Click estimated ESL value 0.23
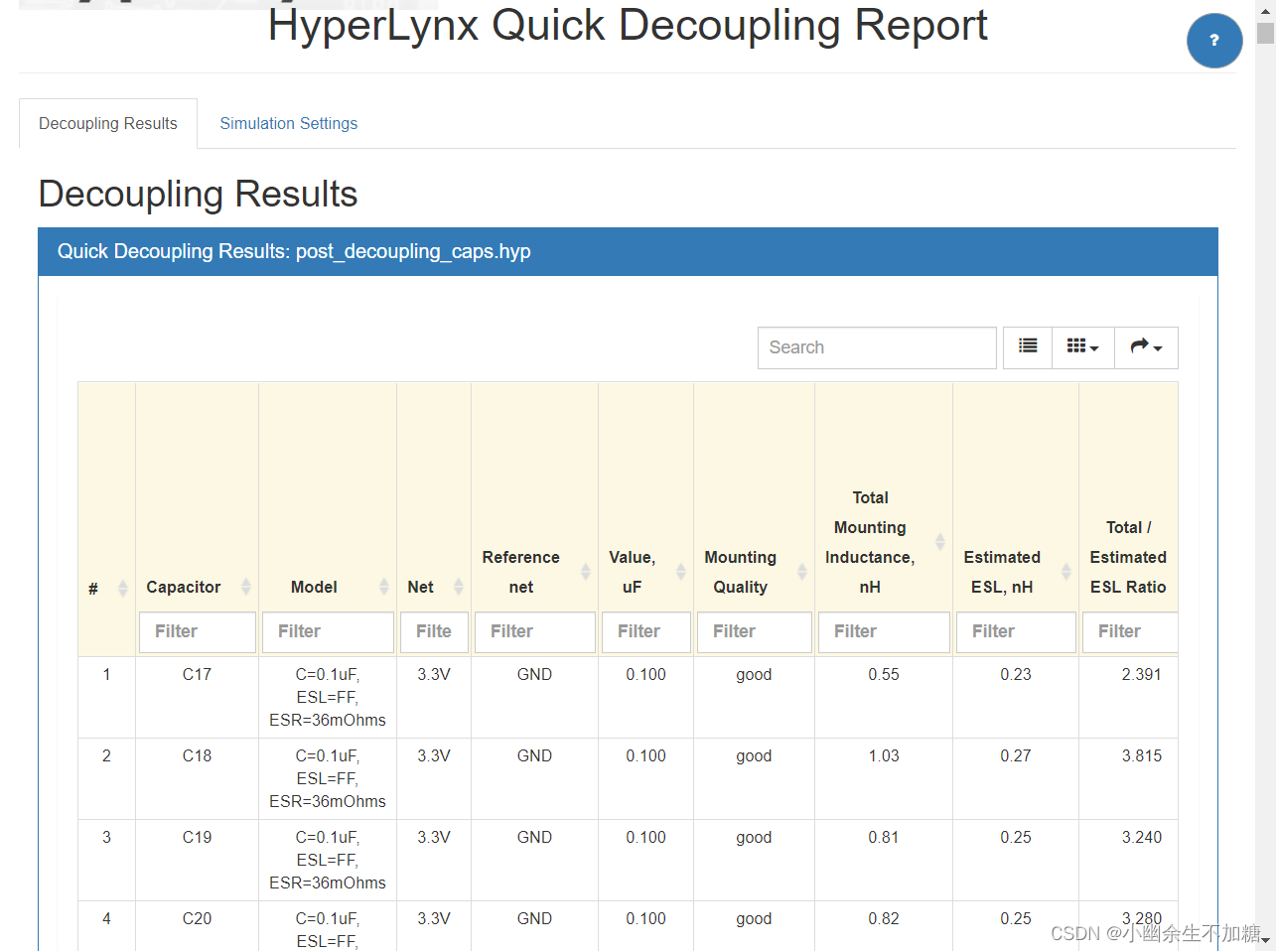 pos(1016,674)
